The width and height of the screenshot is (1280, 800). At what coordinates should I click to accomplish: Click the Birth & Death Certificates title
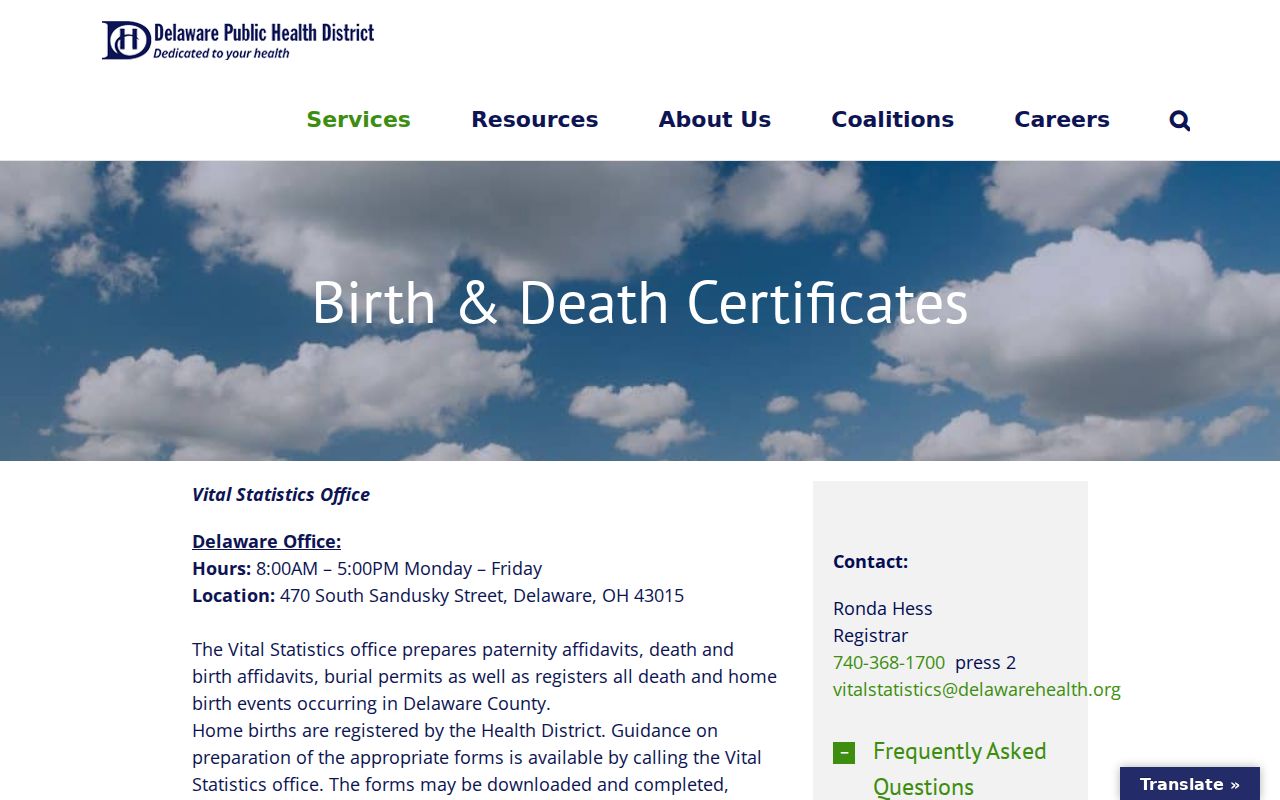point(640,303)
